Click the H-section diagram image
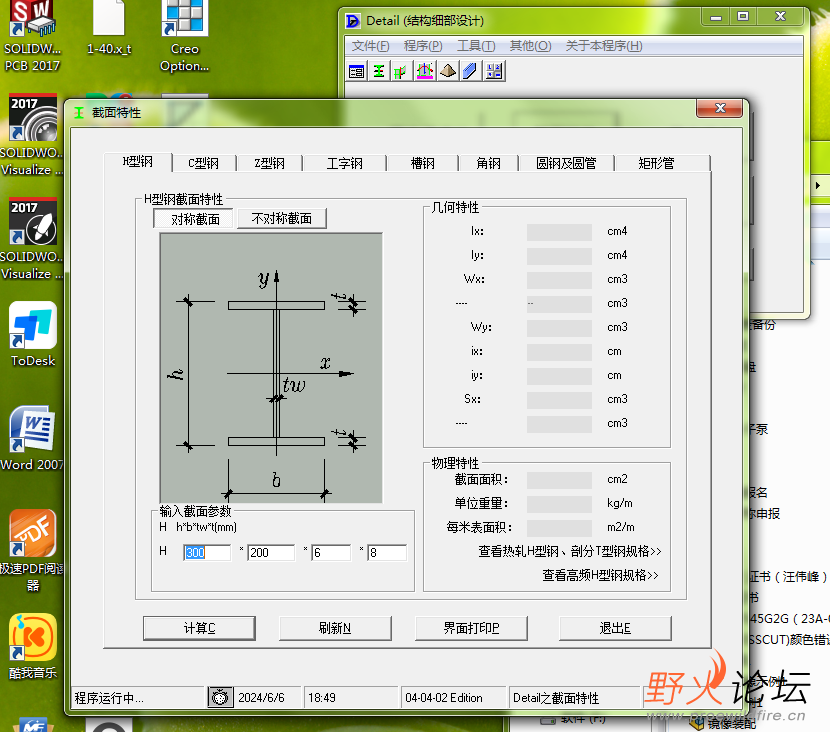This screenshot has height=732, width=830. (271, 368)
